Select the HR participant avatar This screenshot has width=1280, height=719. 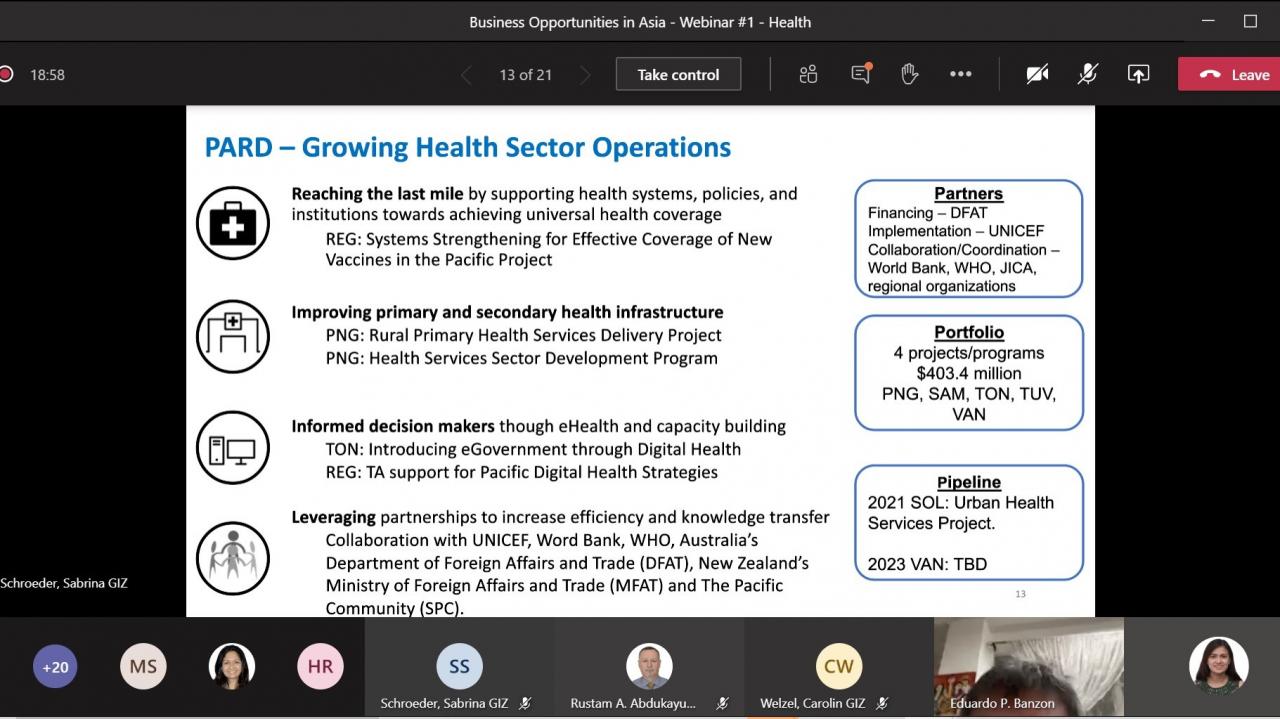coord(320,666)
